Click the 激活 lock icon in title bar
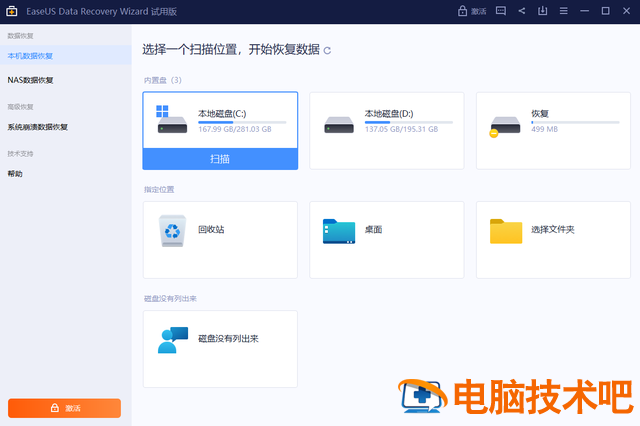 tap(462, 11)
